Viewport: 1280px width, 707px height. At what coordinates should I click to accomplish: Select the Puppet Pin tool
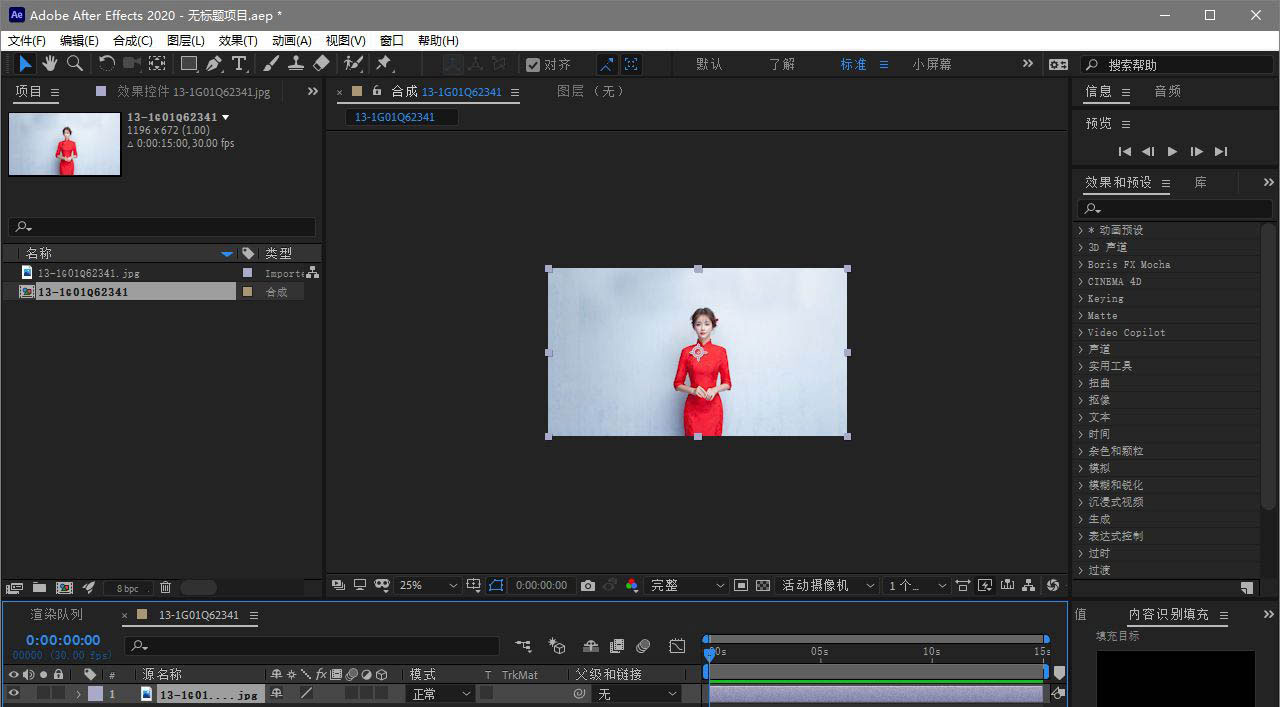pos(384,64)
